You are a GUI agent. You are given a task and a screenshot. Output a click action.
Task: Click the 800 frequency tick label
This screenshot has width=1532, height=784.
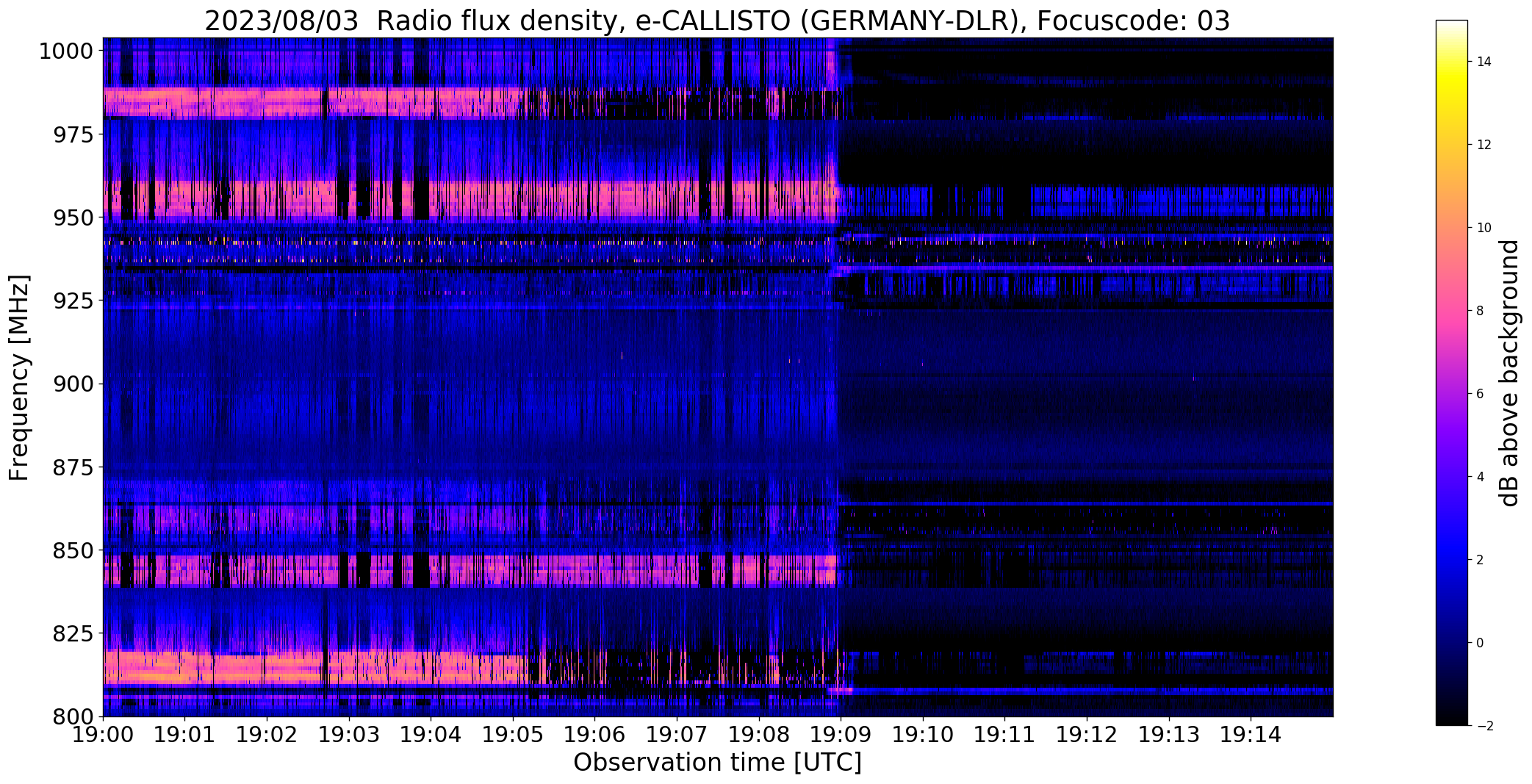[73, 716]
